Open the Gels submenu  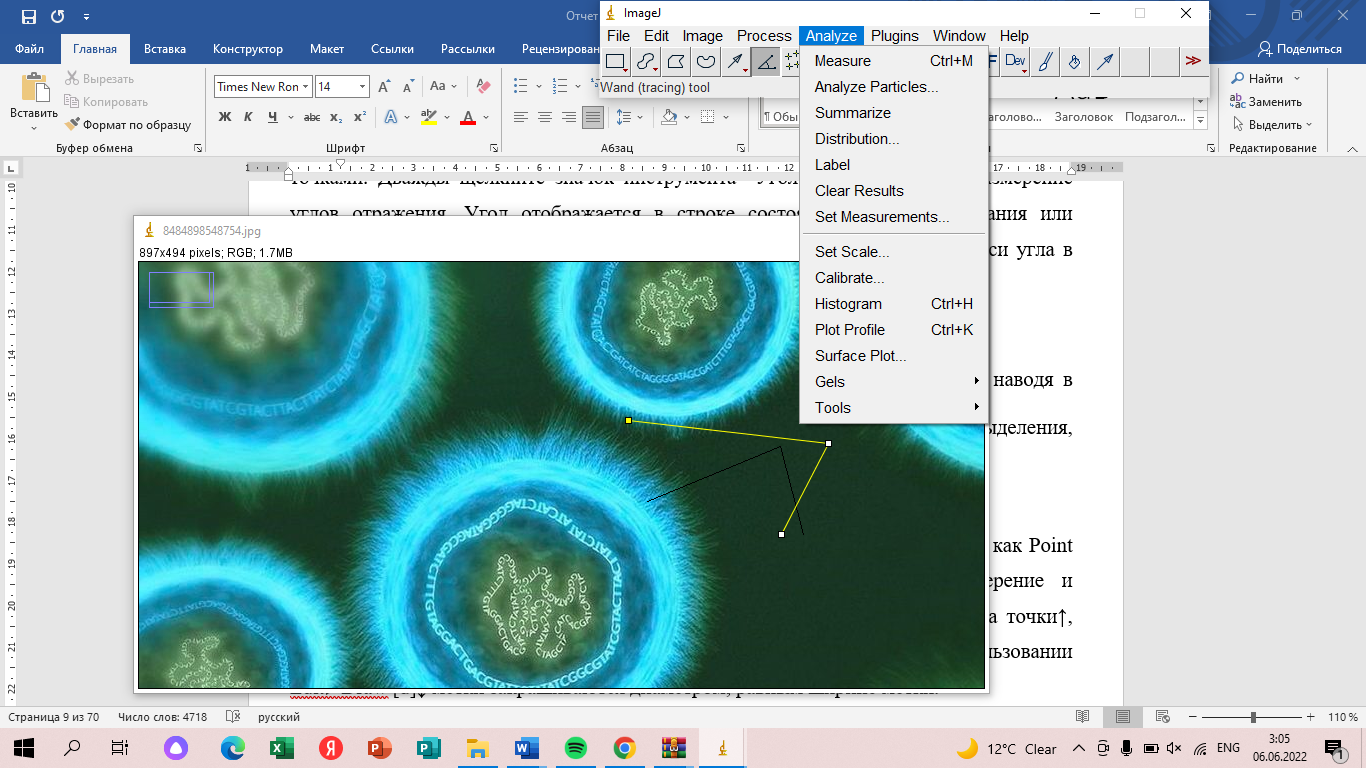click(894, 382)
